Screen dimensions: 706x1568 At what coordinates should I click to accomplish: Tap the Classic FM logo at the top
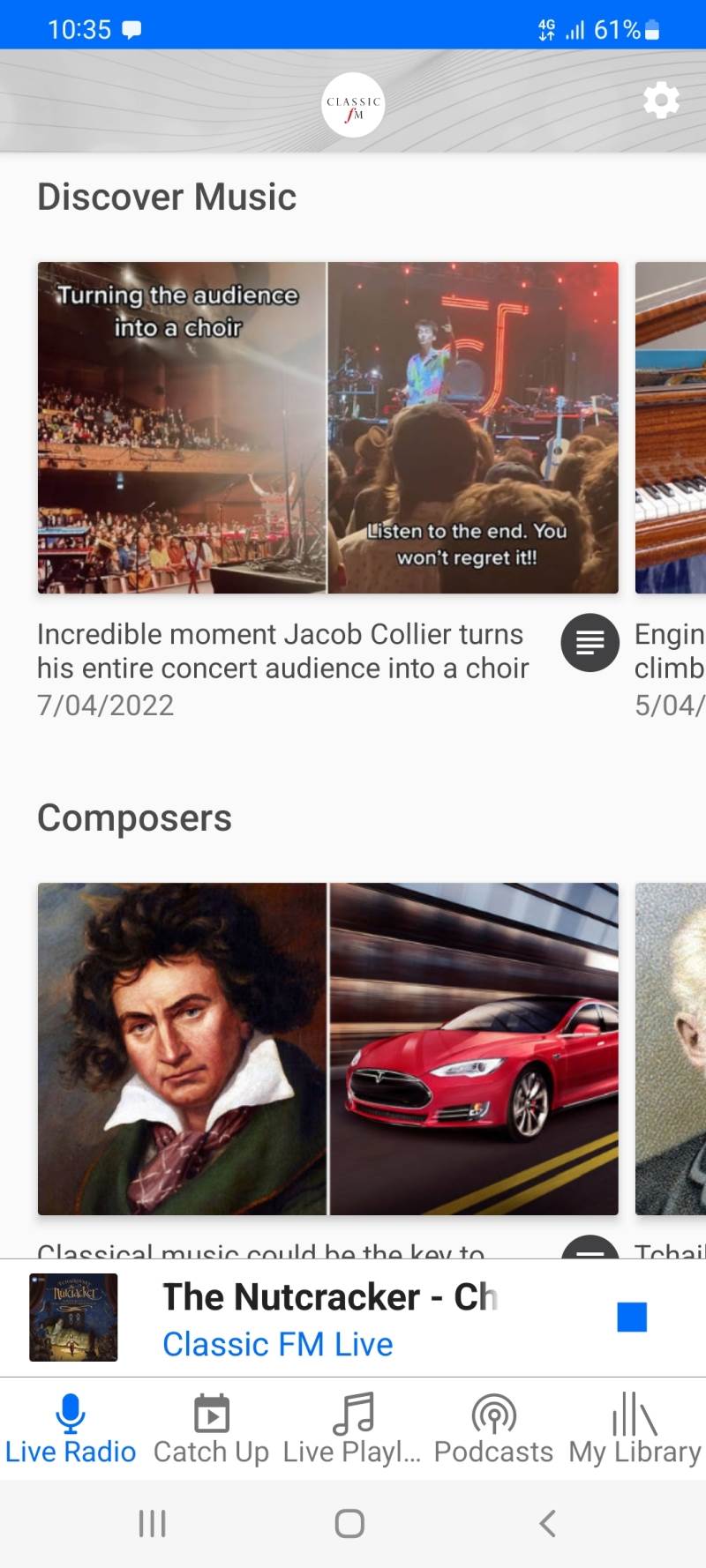click(x=353, y=103)
